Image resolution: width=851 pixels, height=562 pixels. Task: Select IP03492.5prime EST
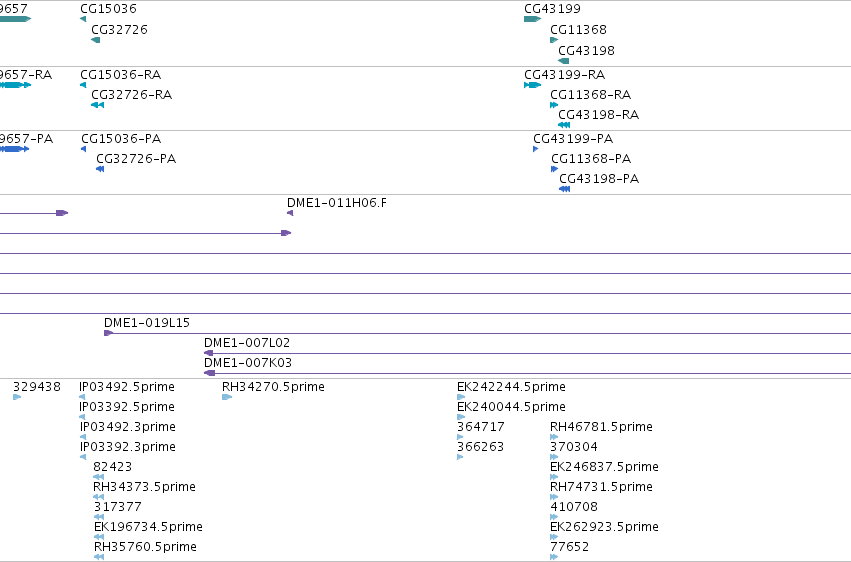click(x=127, y=386)
